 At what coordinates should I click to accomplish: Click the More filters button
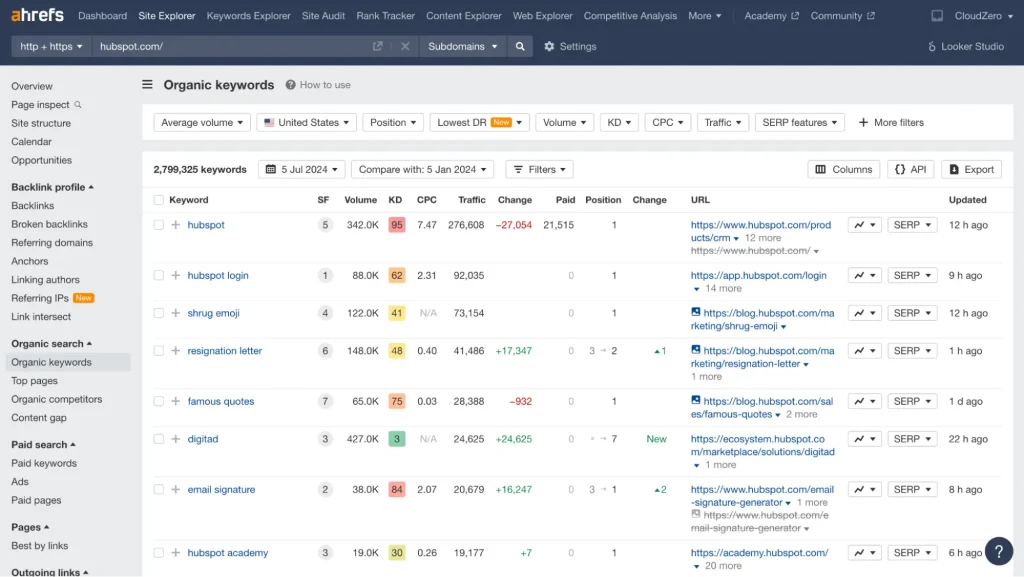[890, 122]
